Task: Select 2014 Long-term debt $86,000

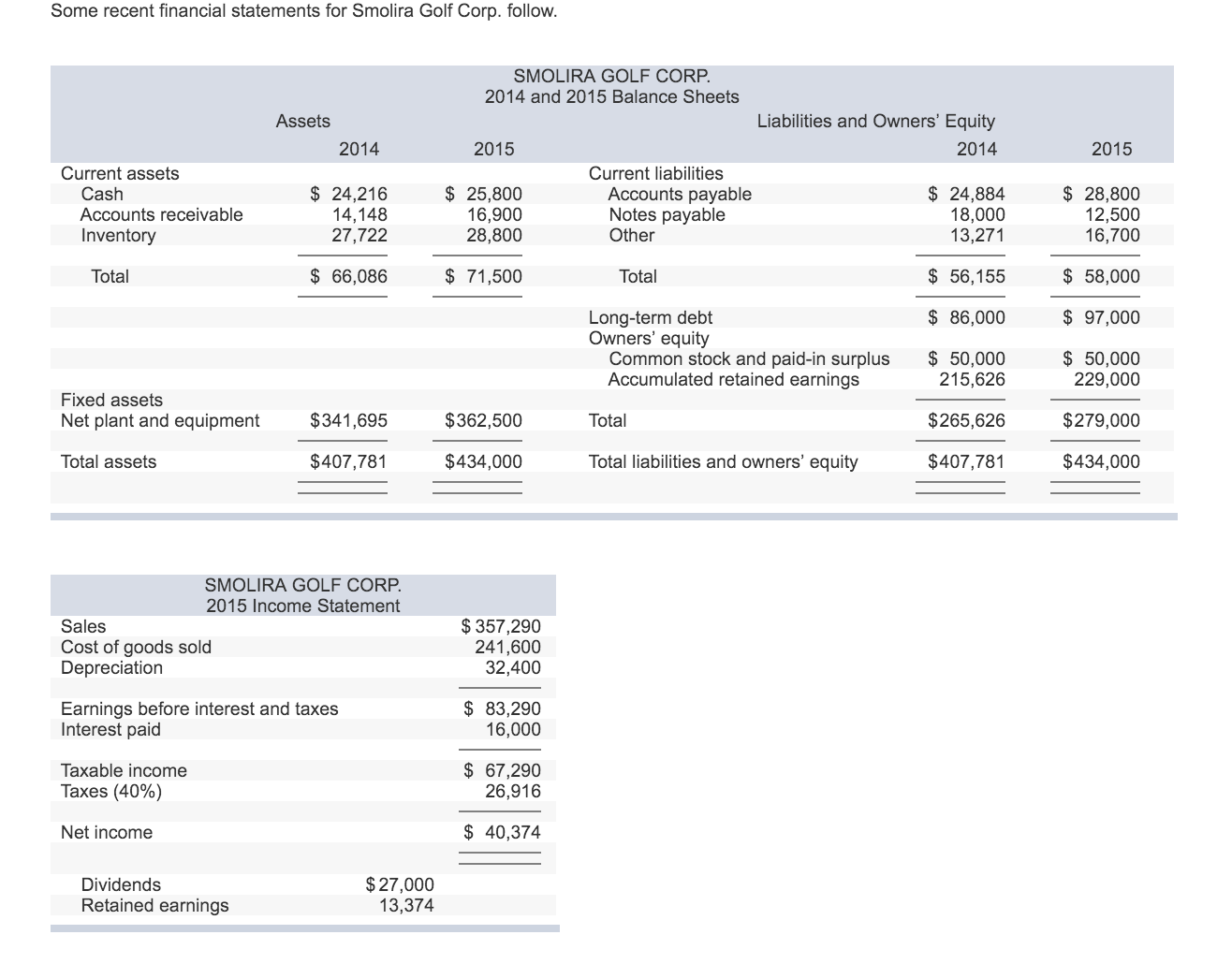Action: click(x=966, y=317)
